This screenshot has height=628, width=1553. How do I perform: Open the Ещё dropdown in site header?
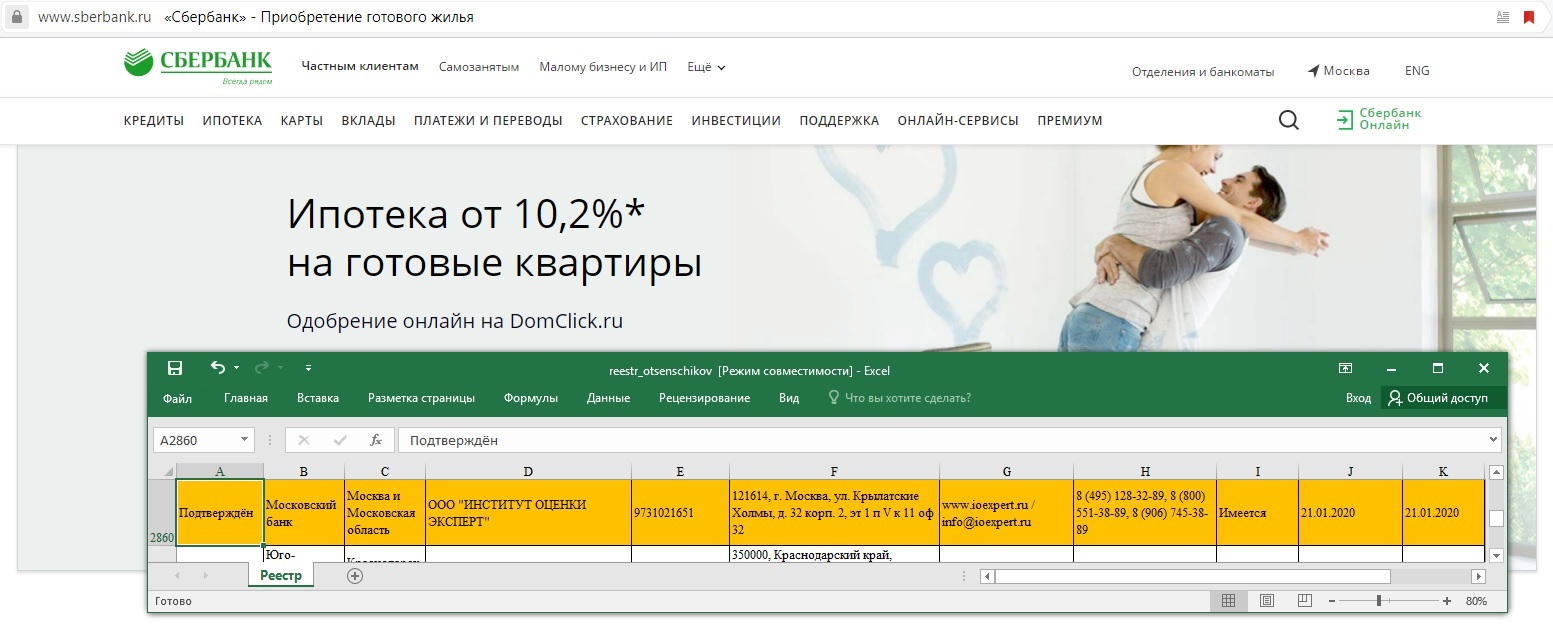tap(706, 67)
